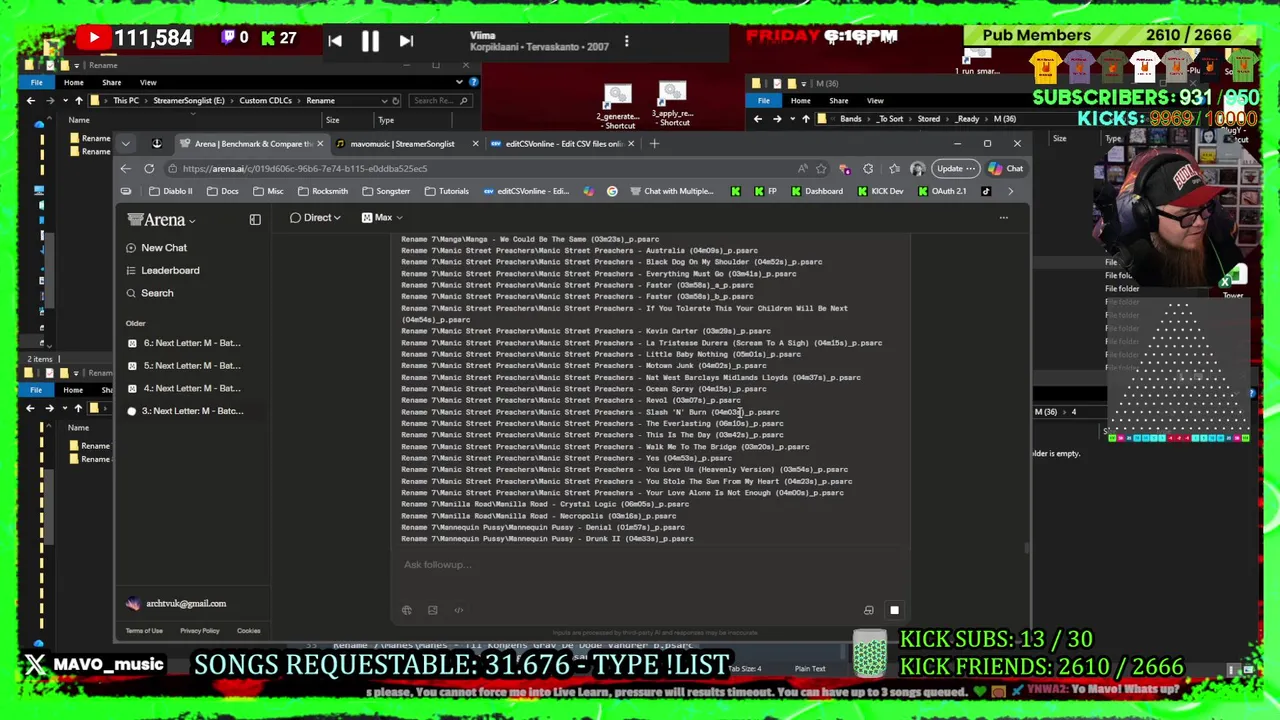1280x720 pixels.
Task: Open the Rocksmith bookmarks folder
Action: click(x=322, y=191)
